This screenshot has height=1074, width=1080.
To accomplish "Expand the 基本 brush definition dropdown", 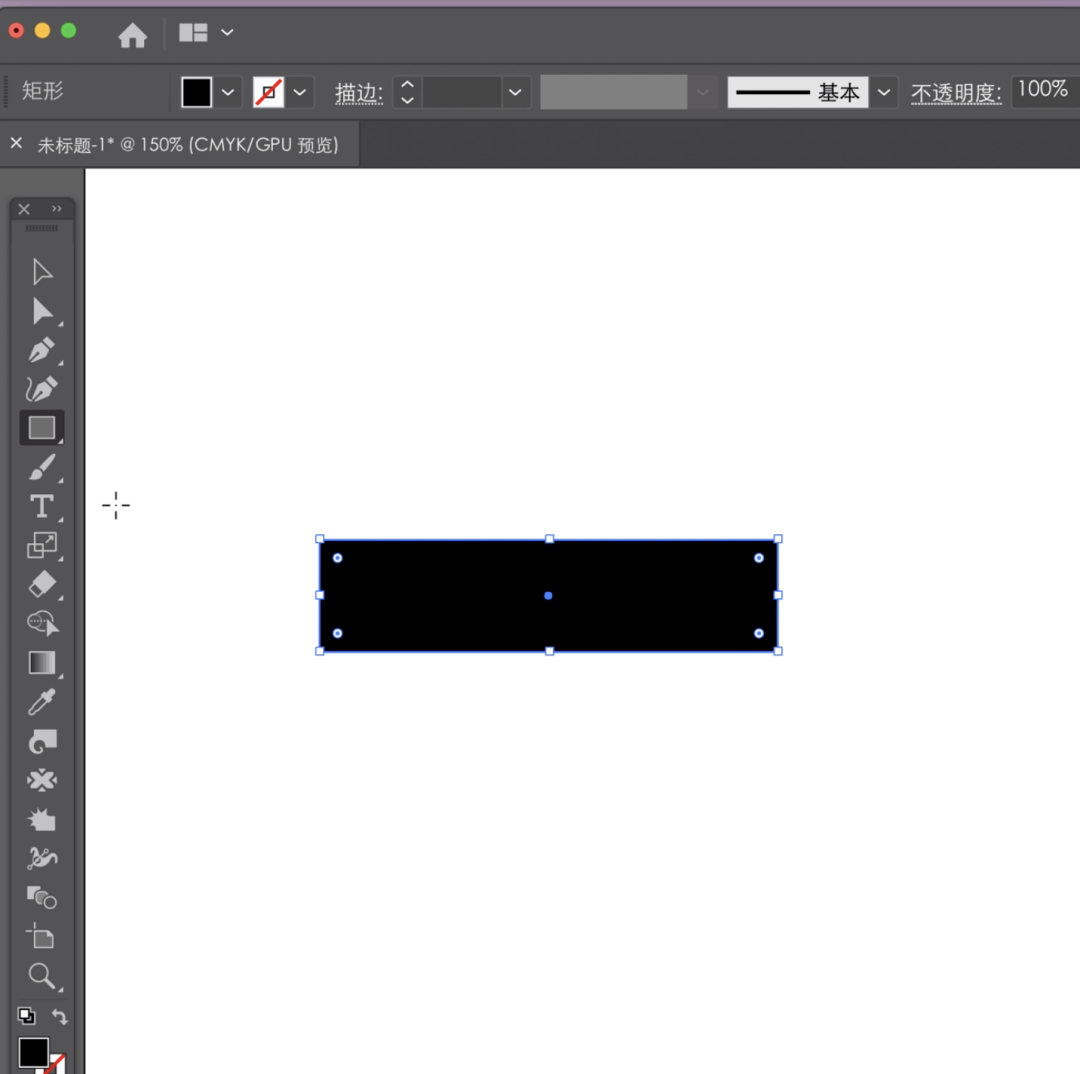I will [x=883, y=93].
